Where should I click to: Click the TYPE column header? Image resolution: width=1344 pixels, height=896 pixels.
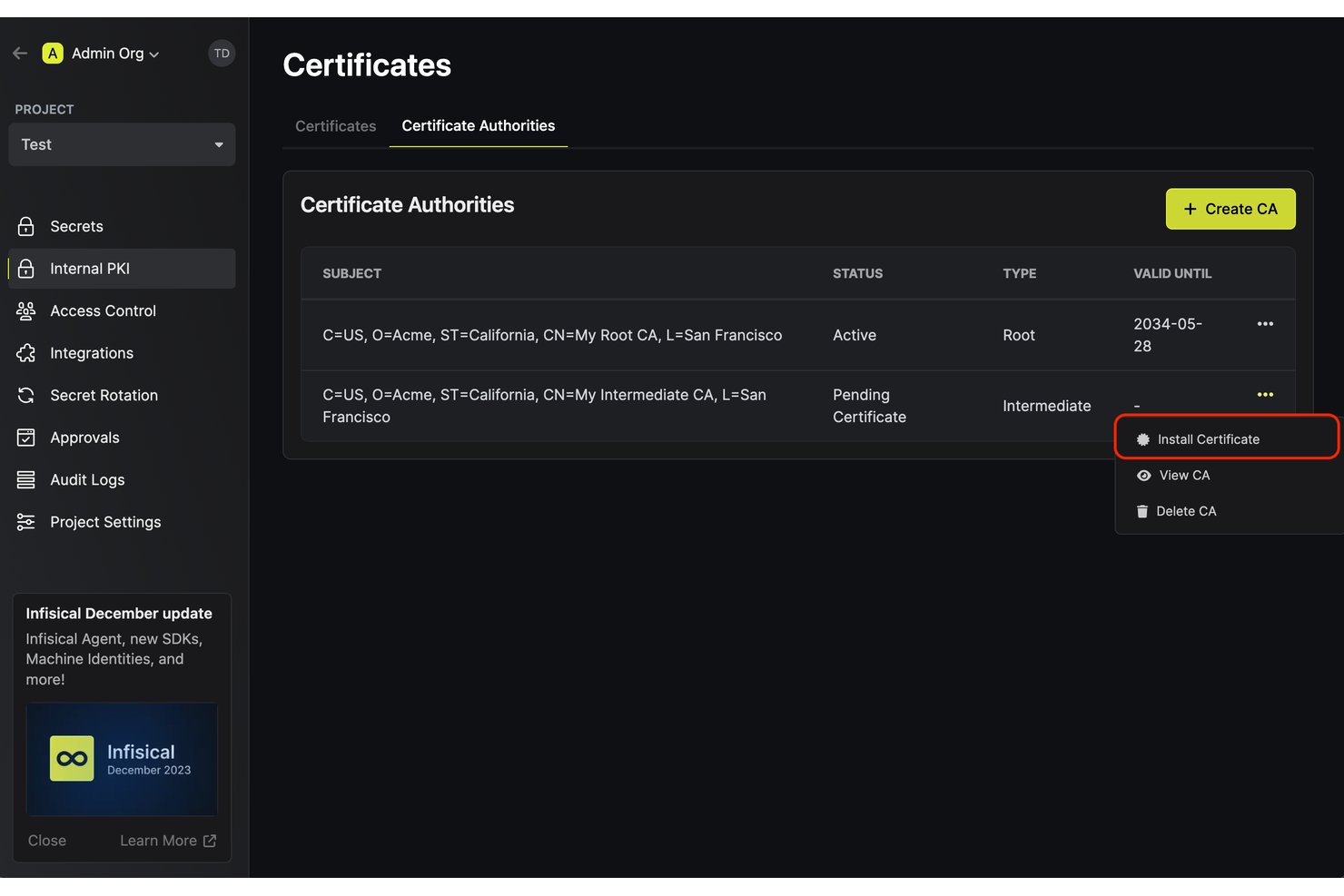click(x=1020, y=273)
